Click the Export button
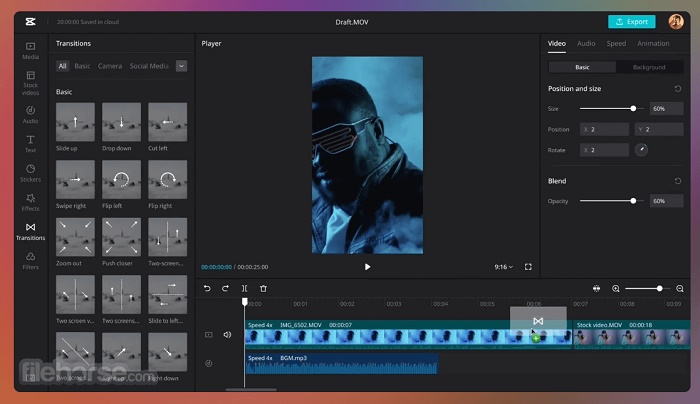The image size is (700, 404). click(631, 21)
